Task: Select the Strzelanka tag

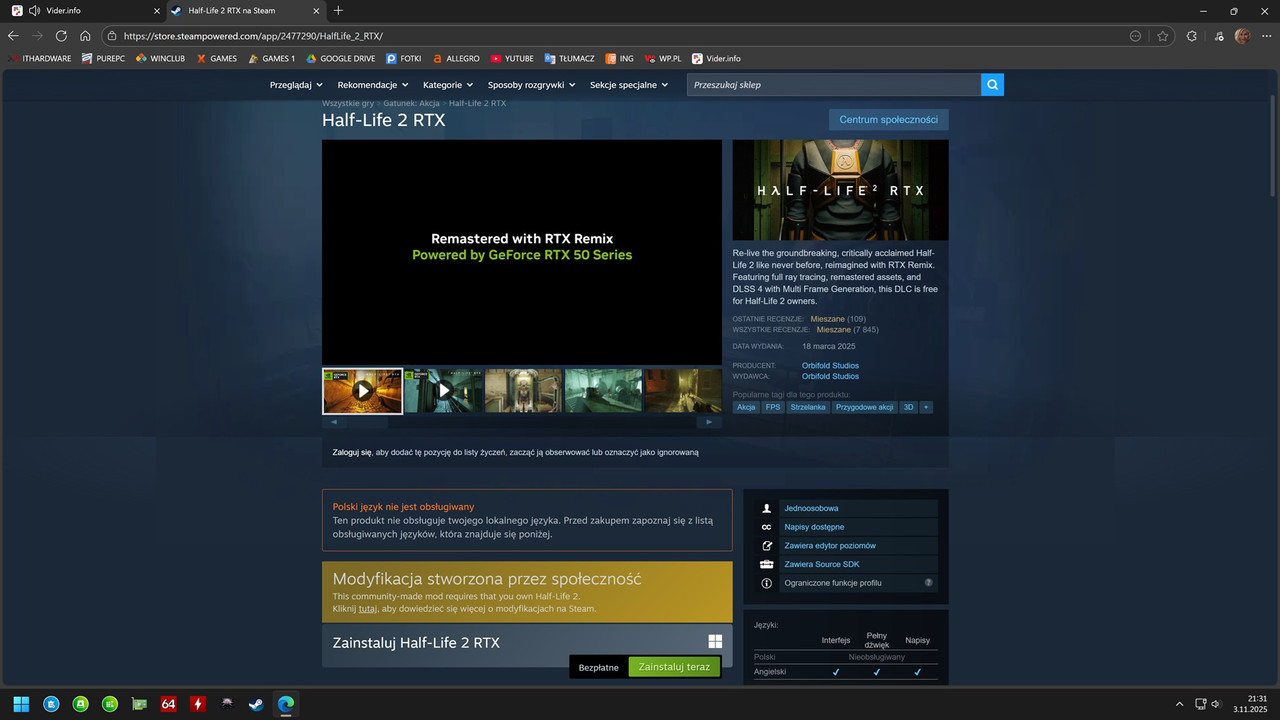Action: click(809, 407)
